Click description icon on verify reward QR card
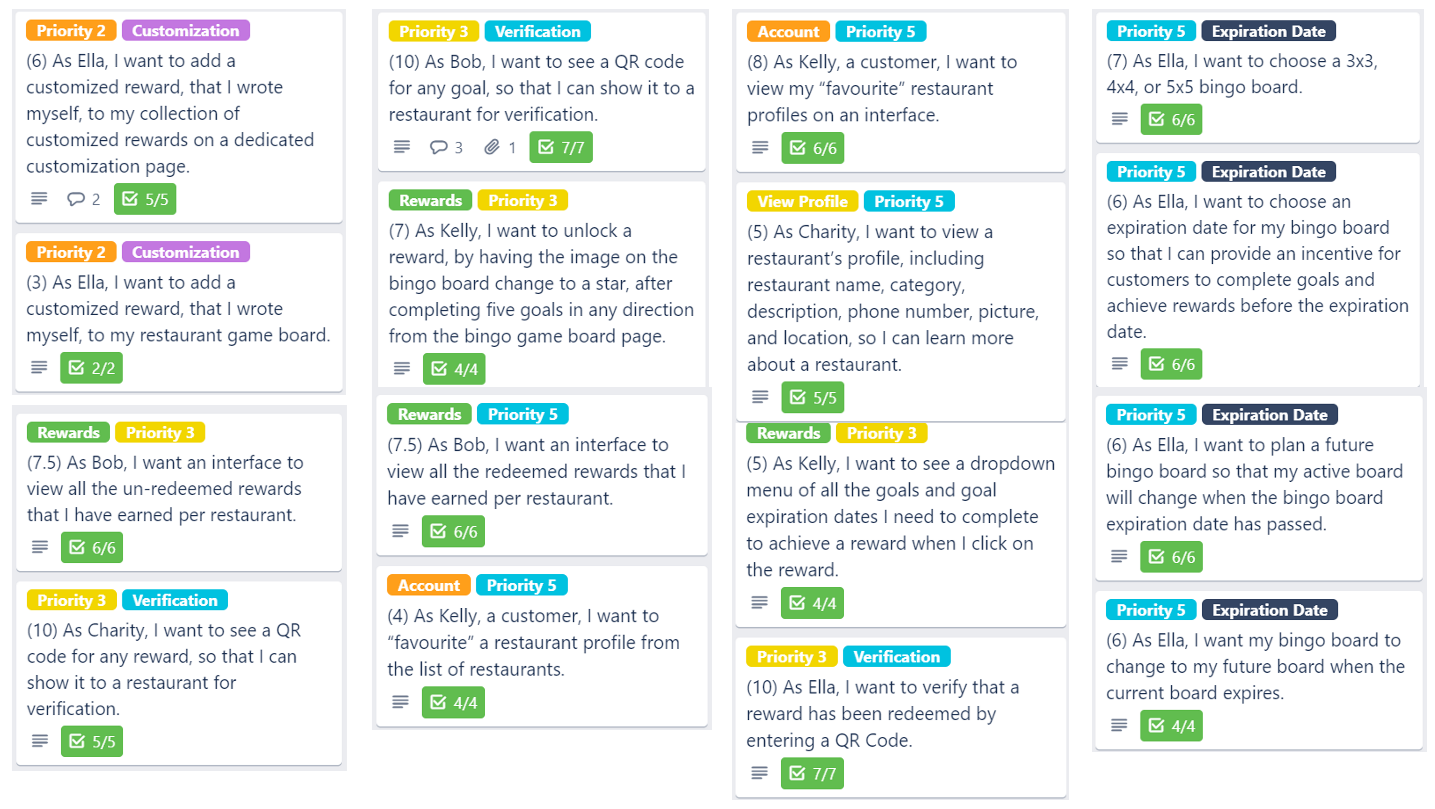 pos(760,773)
